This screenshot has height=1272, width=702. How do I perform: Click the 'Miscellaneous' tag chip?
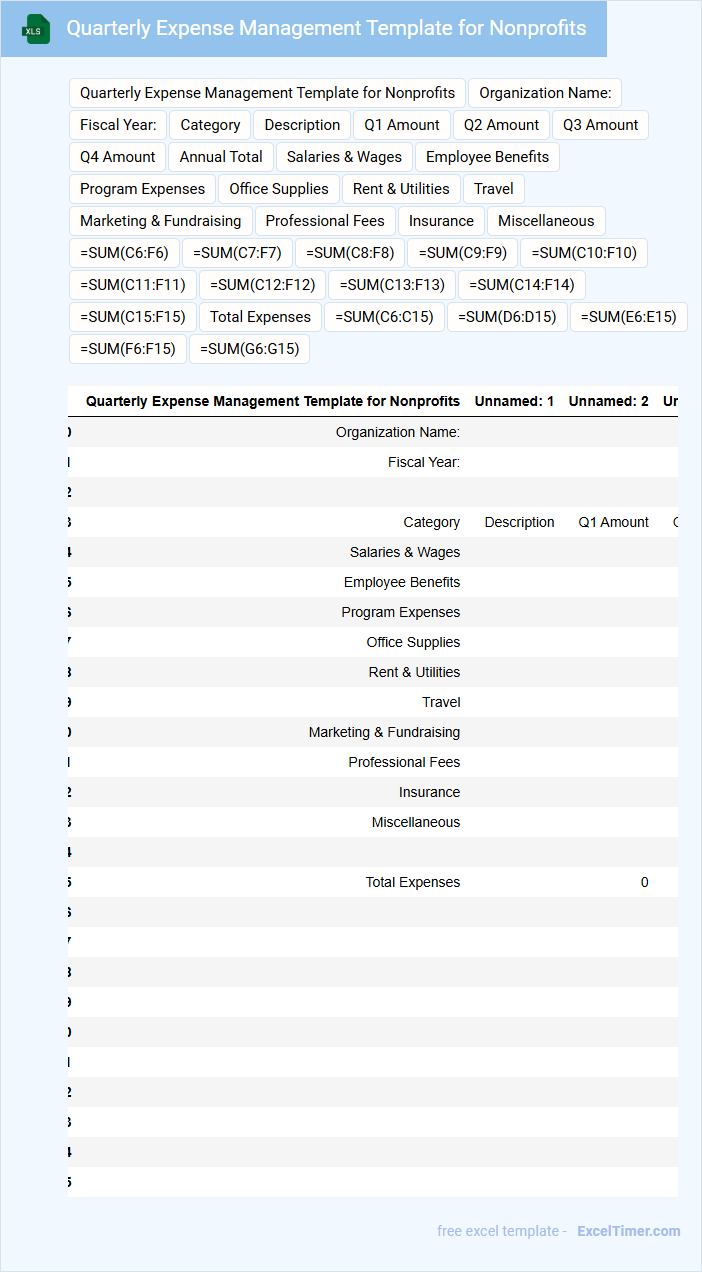coord(546,221)
